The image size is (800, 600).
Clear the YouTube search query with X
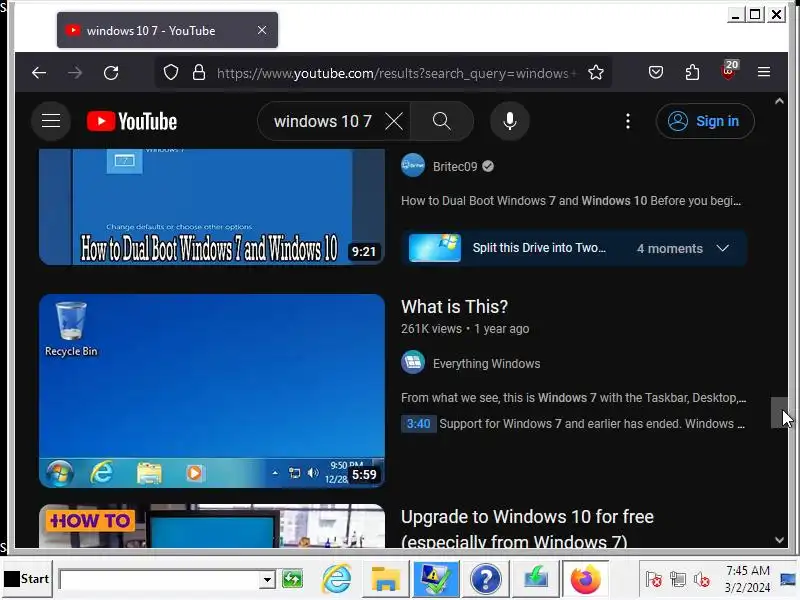(x=394, y=121)
